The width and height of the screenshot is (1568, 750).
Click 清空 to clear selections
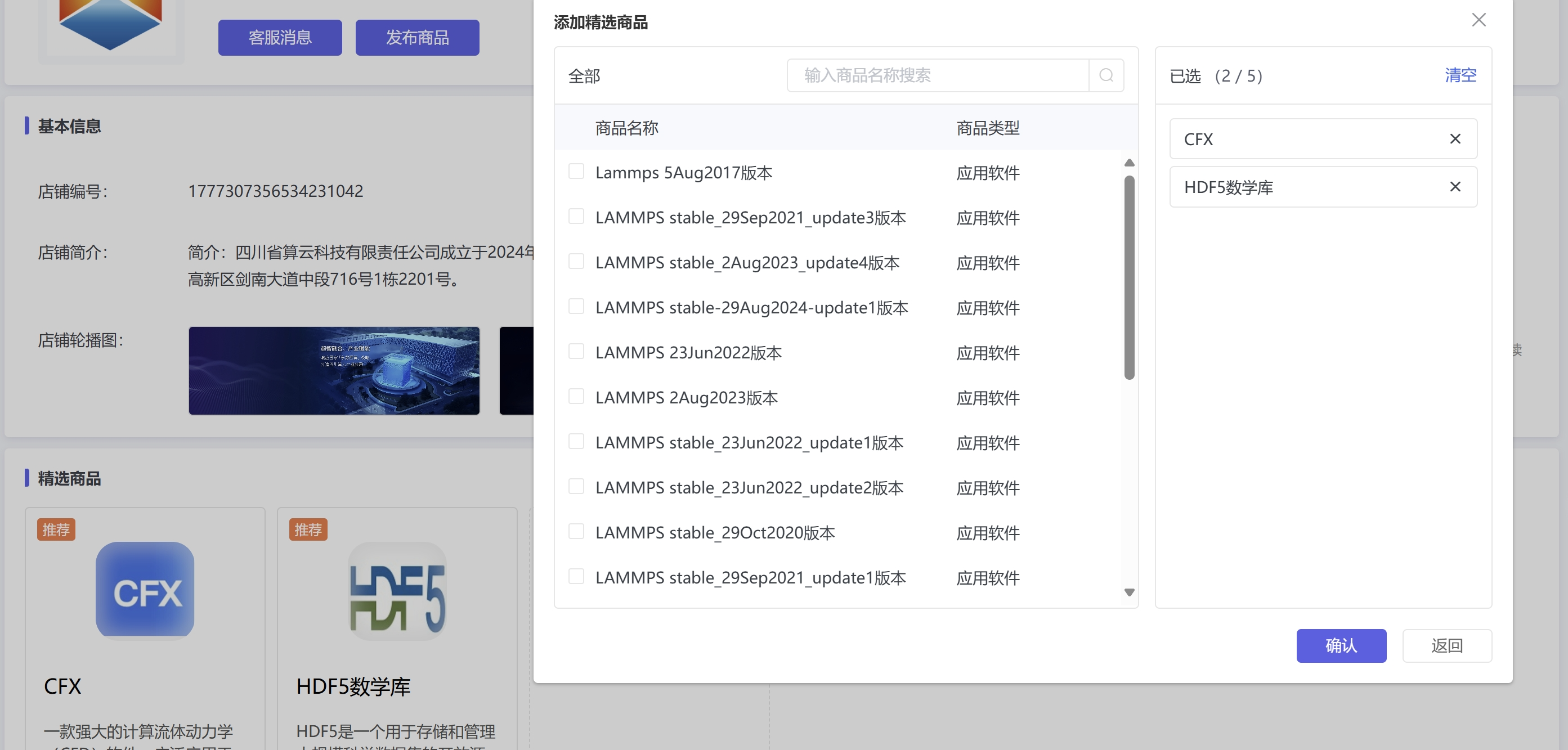(1461, 75)
